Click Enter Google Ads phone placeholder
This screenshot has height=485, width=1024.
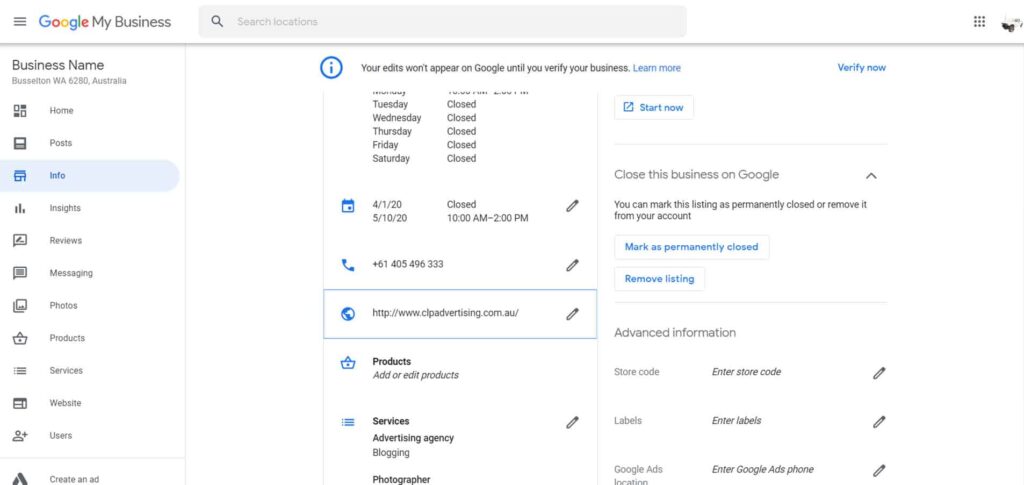[x=763, y=469]
